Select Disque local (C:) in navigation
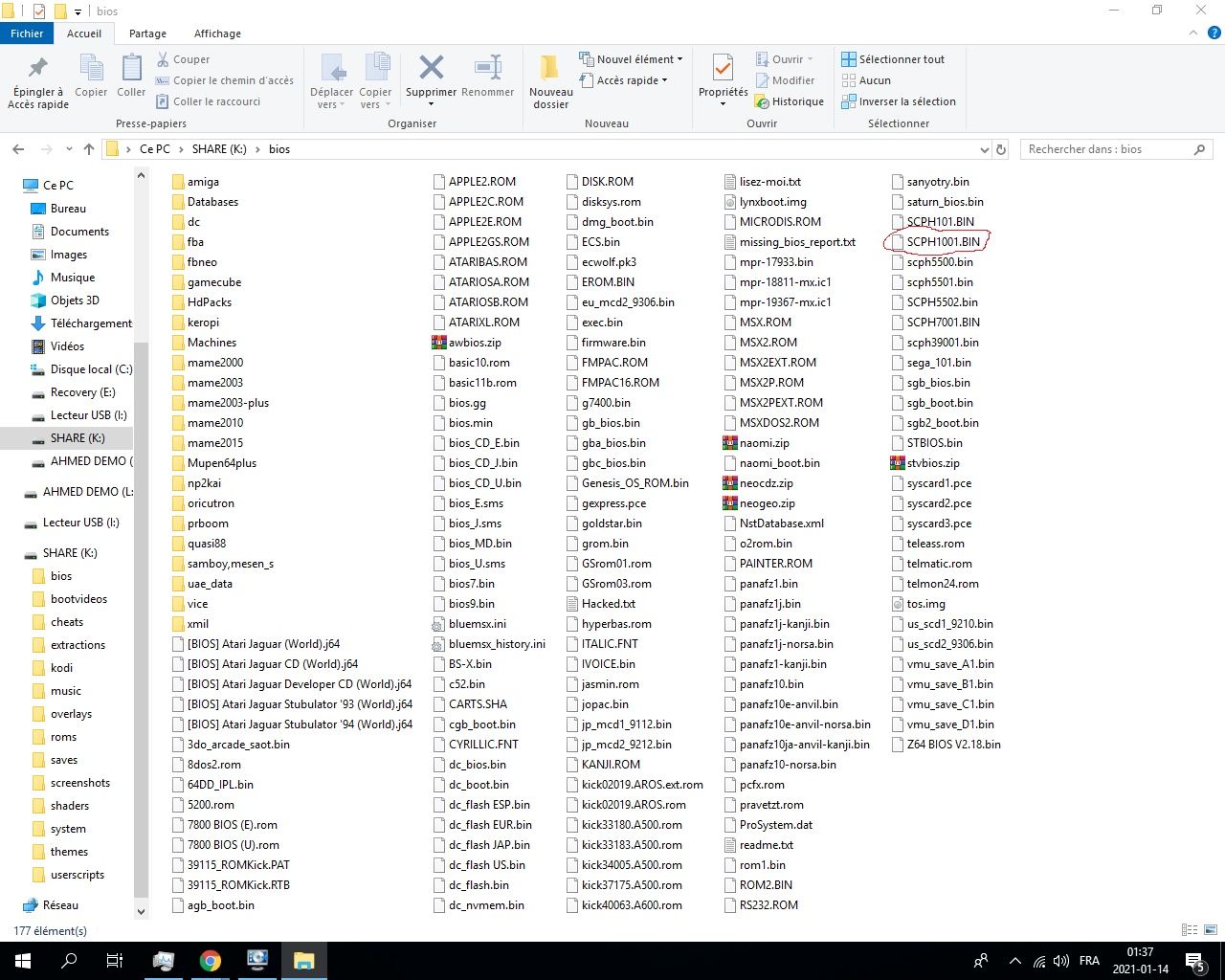The width and height of the screenshot is (1225, 980). (82, 369)
